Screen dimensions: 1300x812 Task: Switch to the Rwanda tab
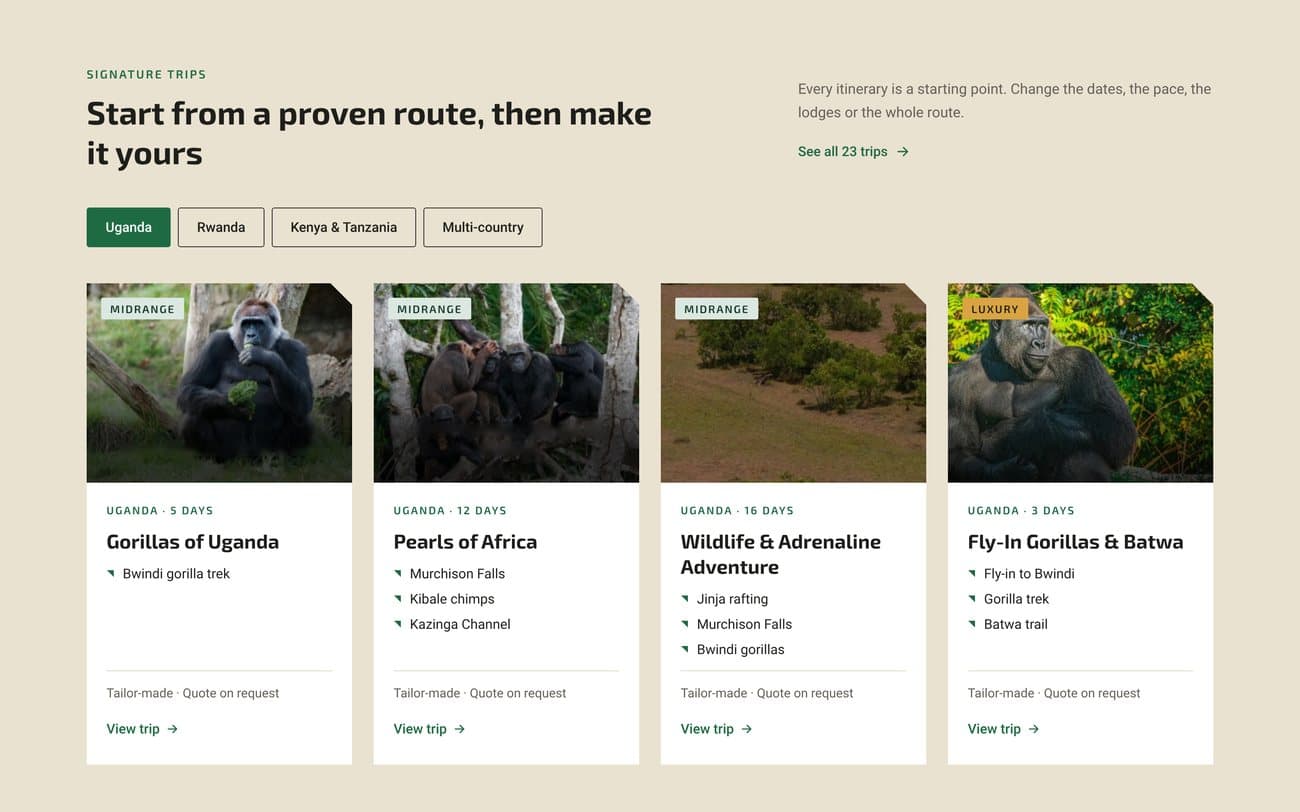click(221, 227)
